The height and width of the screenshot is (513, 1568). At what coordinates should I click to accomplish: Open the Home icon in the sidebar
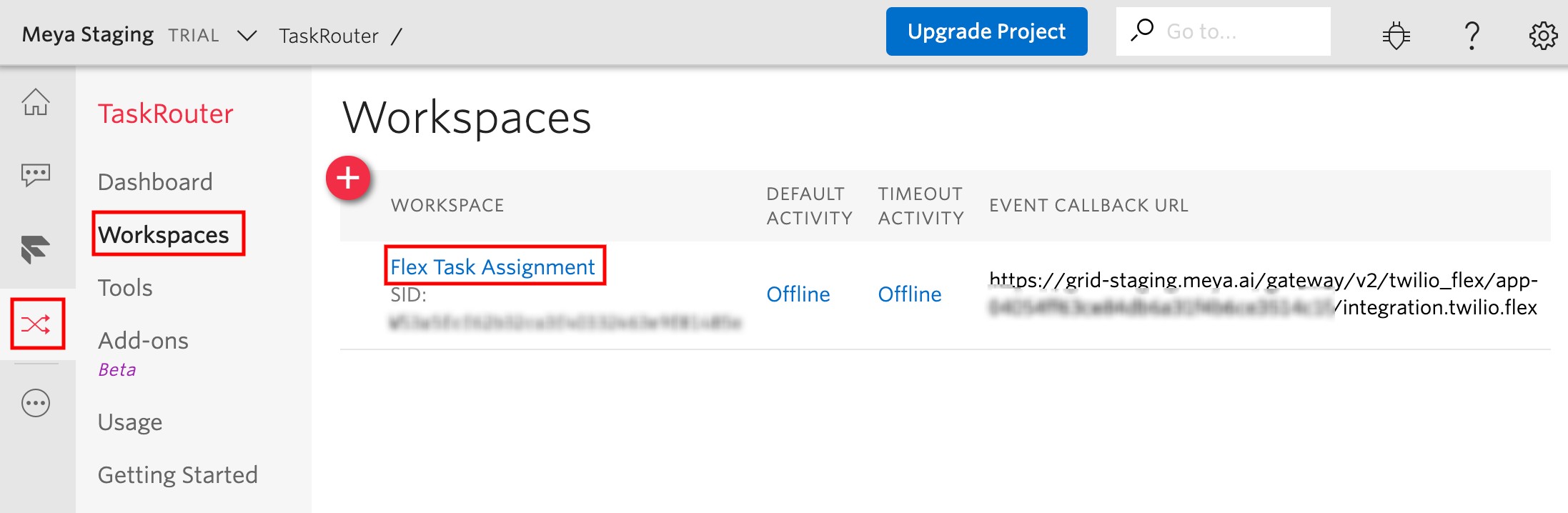click(36, 102)
